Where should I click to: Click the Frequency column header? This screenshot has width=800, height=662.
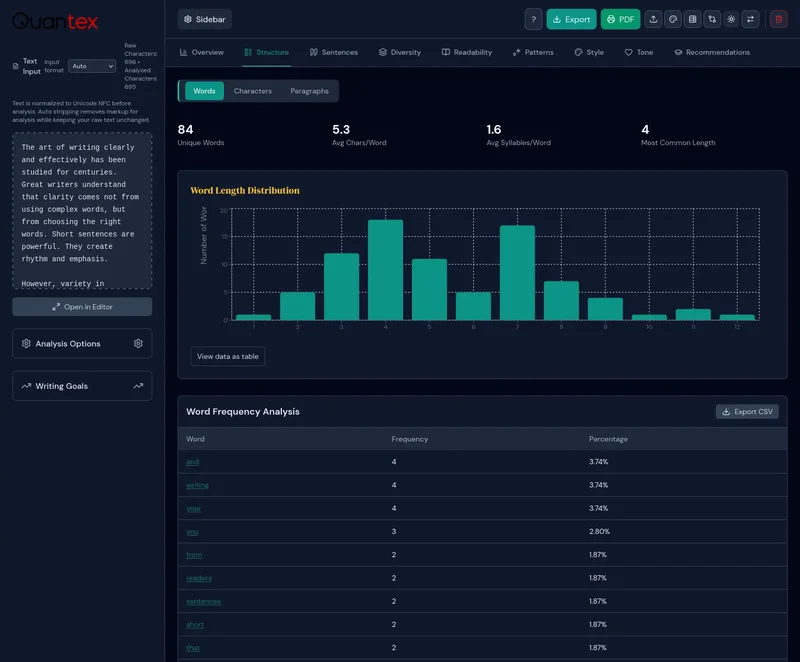409,439
